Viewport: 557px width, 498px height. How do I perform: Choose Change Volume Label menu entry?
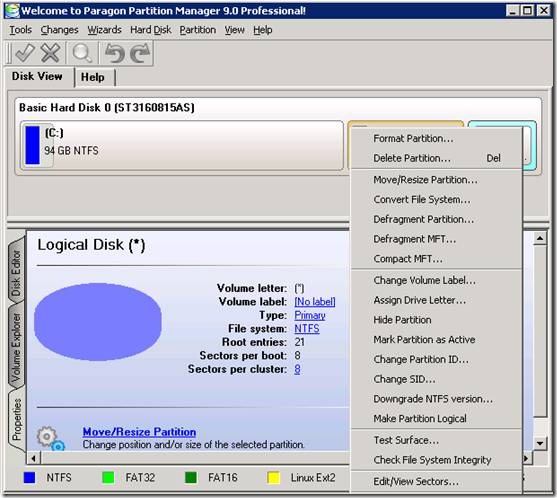[x=437, y=280]
